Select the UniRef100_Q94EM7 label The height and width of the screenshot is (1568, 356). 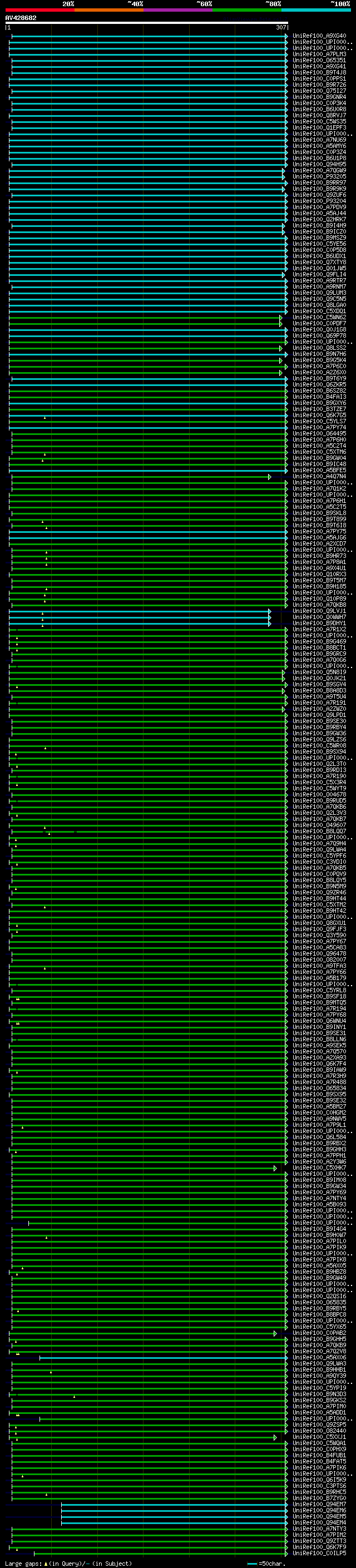tap(319, 1504)
